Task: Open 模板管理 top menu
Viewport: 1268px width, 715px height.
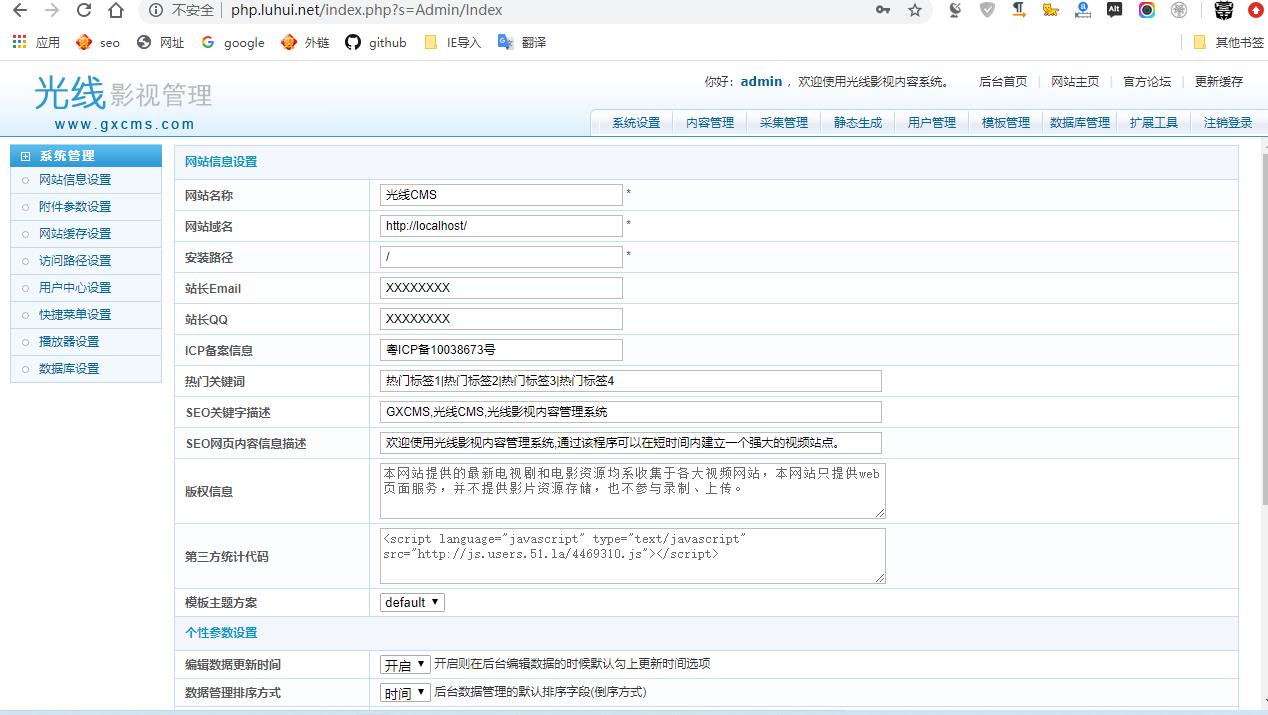Action: pos(1006,122)
